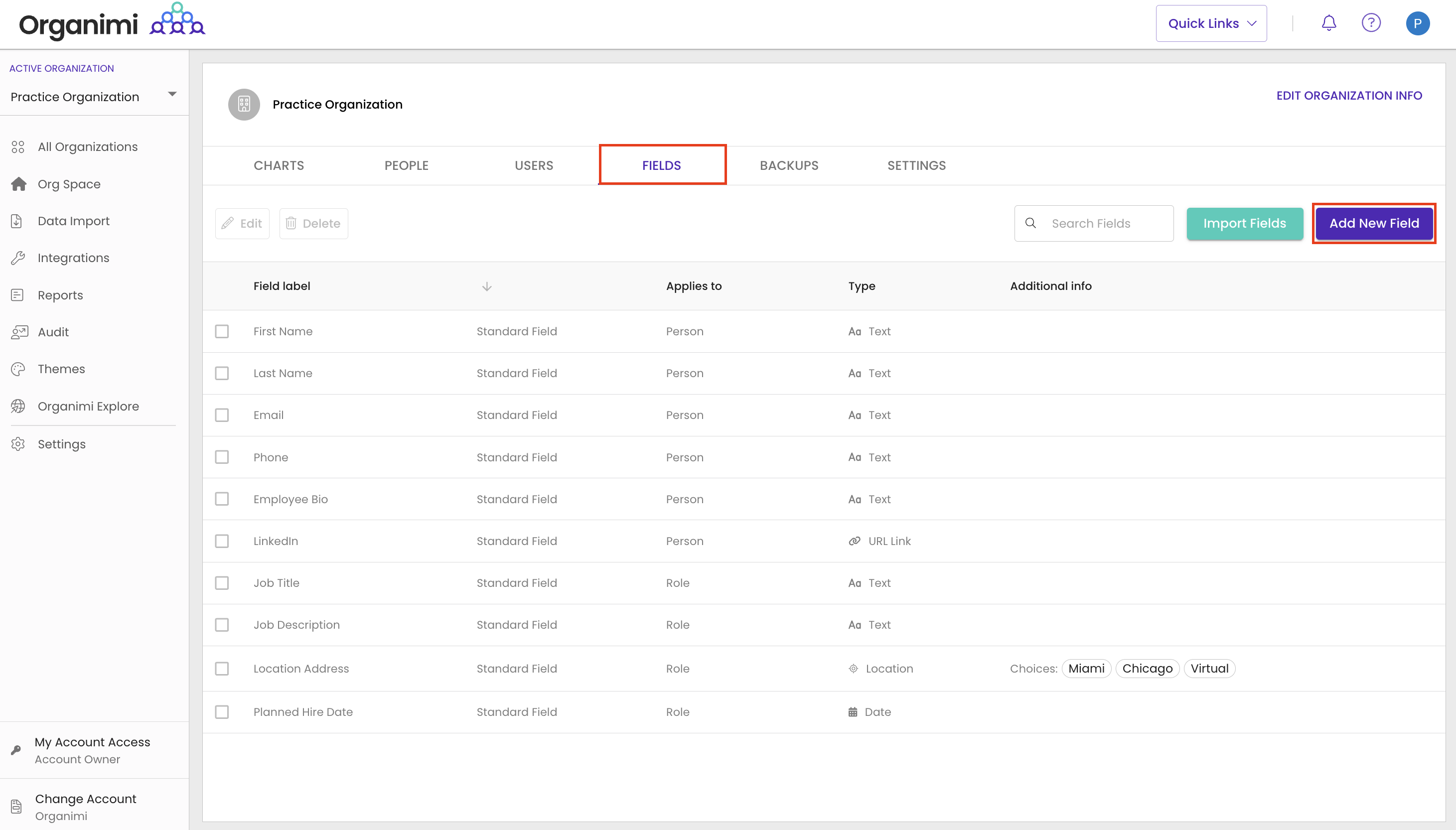Open Integrations wrench icon in sidebar
This screenshot has width=1456, height=830.
pos(18,258)
